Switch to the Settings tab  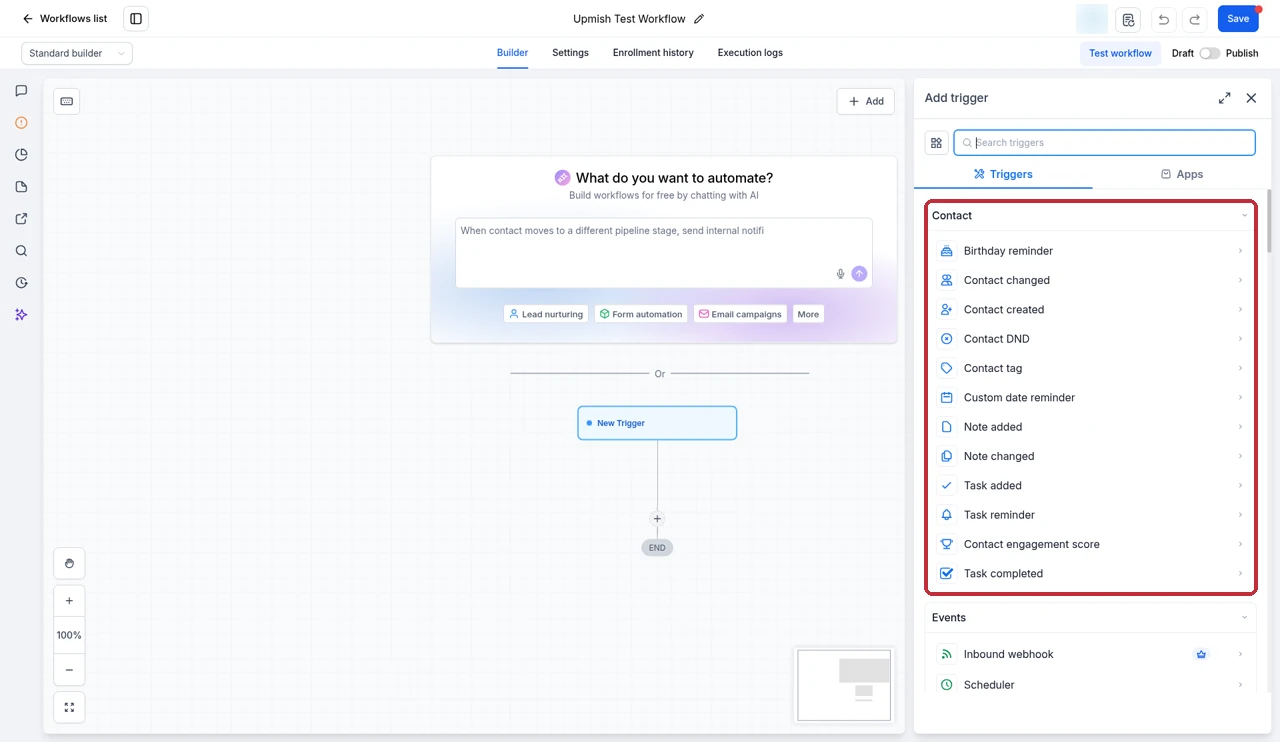tap(570, 53)
